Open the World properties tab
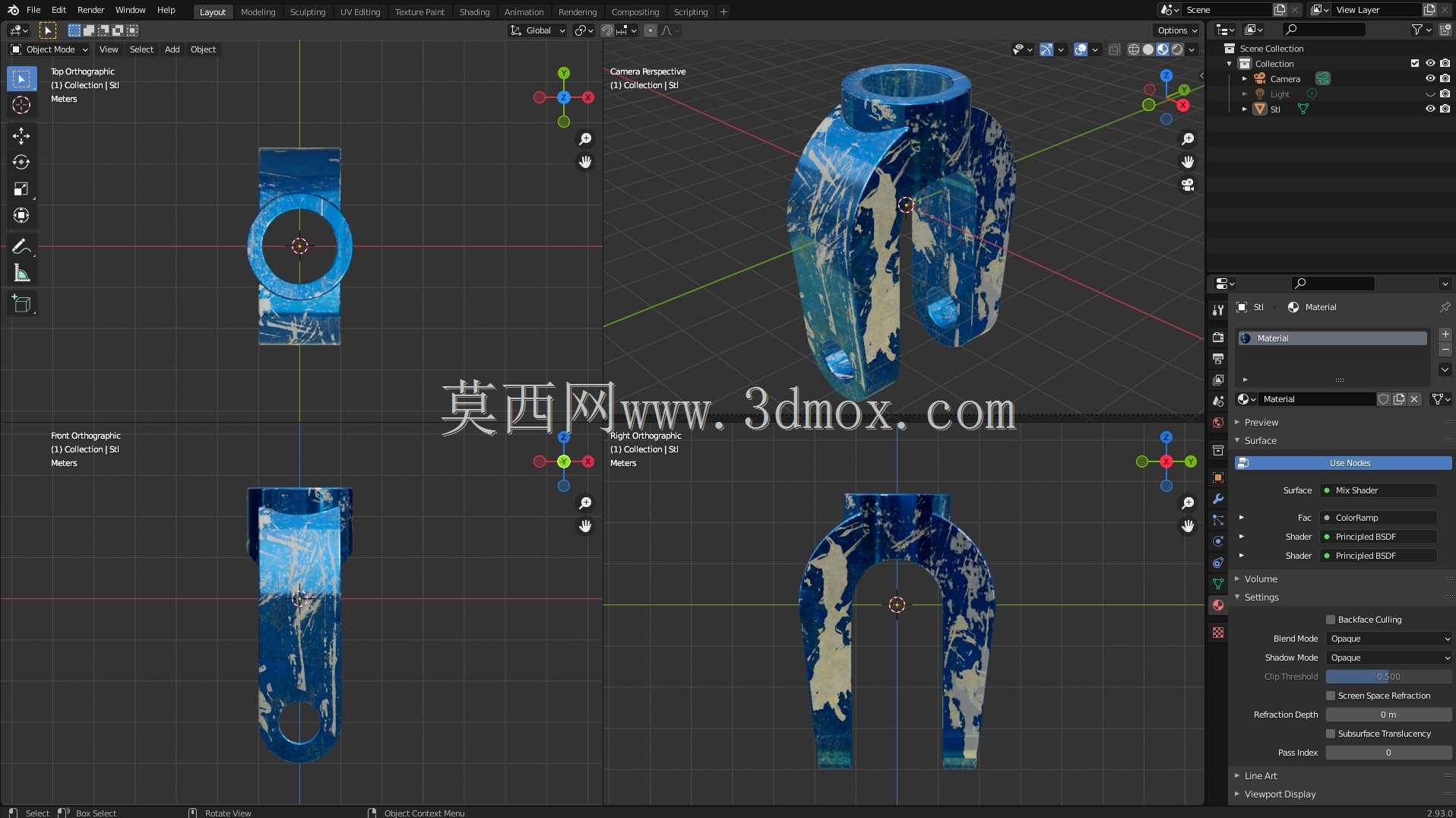1456x818 pixels. click(1218, 423)
